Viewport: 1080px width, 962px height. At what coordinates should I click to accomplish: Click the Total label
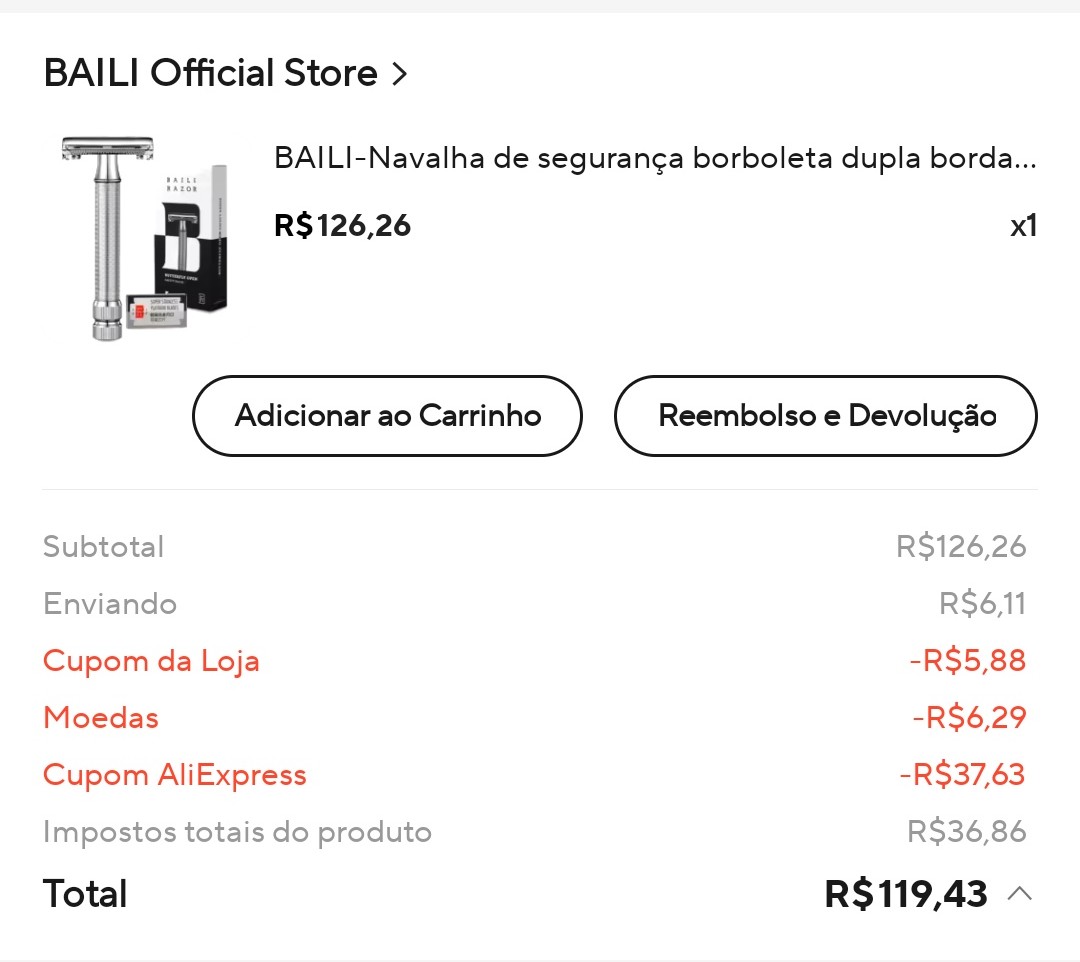(x=85, y=893)
